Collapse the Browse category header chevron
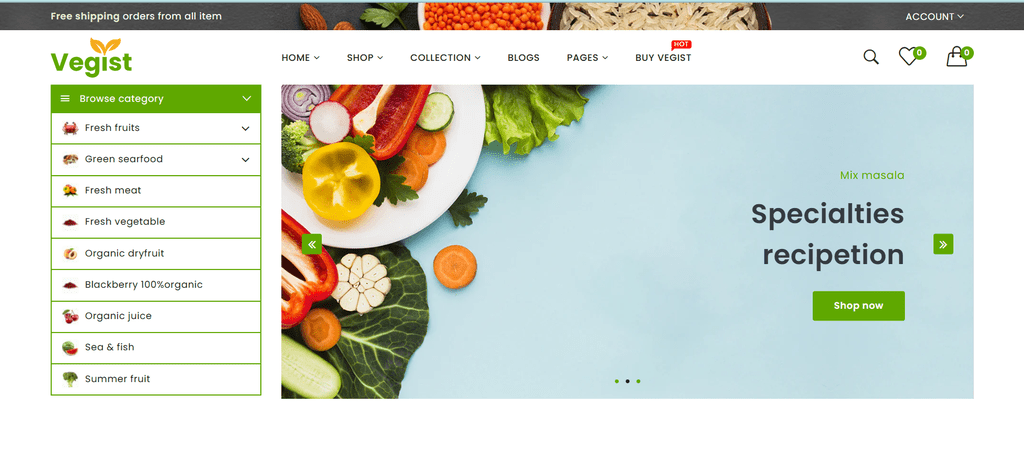 (246, 99)
